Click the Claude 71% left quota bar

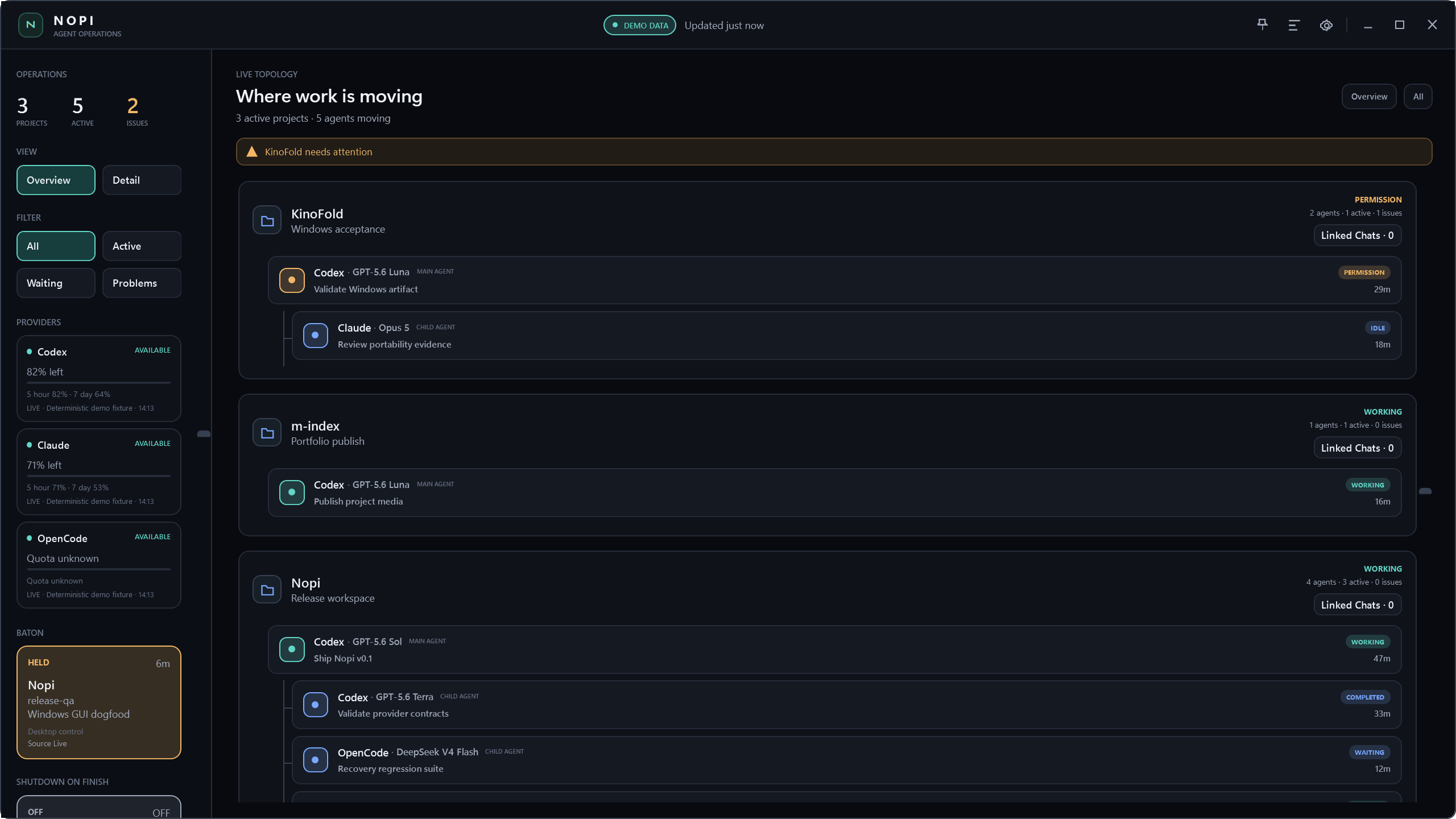coord(98,476)
